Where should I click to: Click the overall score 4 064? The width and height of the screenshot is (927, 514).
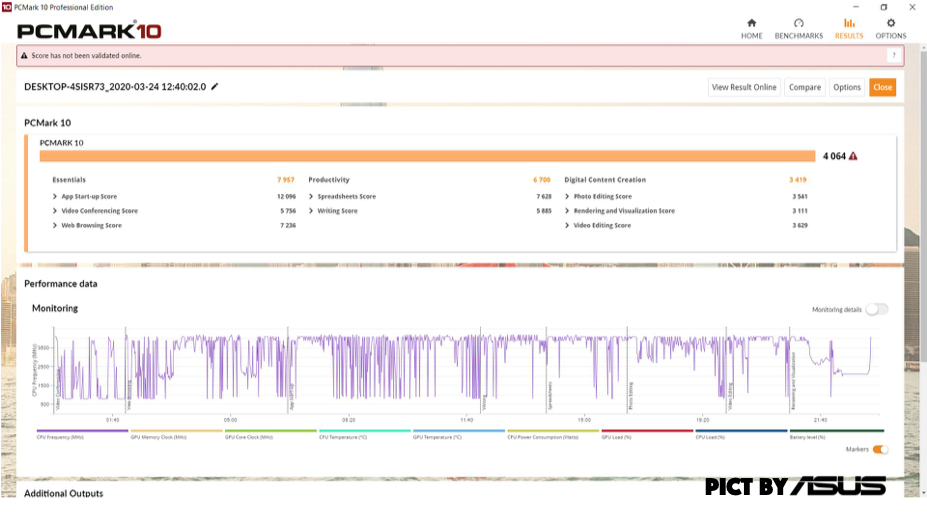click(834, 156)
